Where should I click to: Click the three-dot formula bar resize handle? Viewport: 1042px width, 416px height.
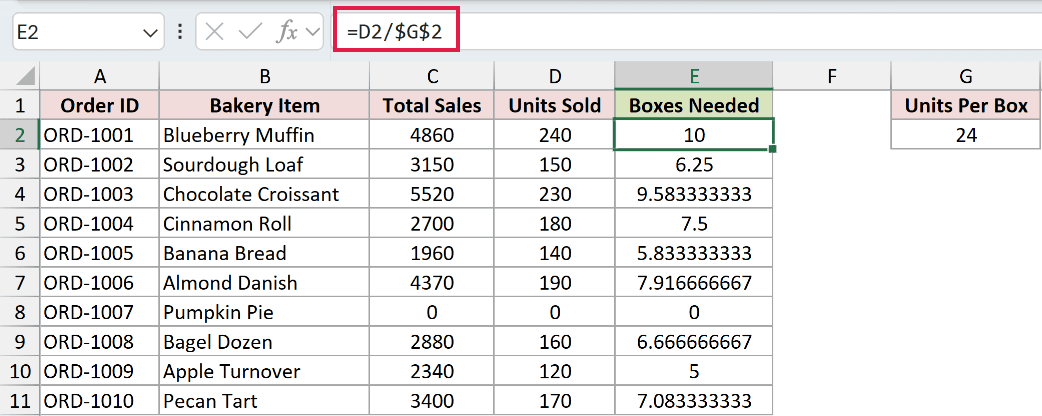(x=179, y=32)
